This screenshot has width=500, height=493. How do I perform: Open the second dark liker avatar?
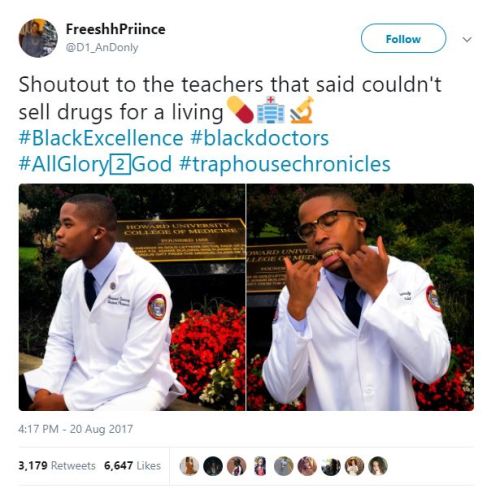[x=213, y=466]
